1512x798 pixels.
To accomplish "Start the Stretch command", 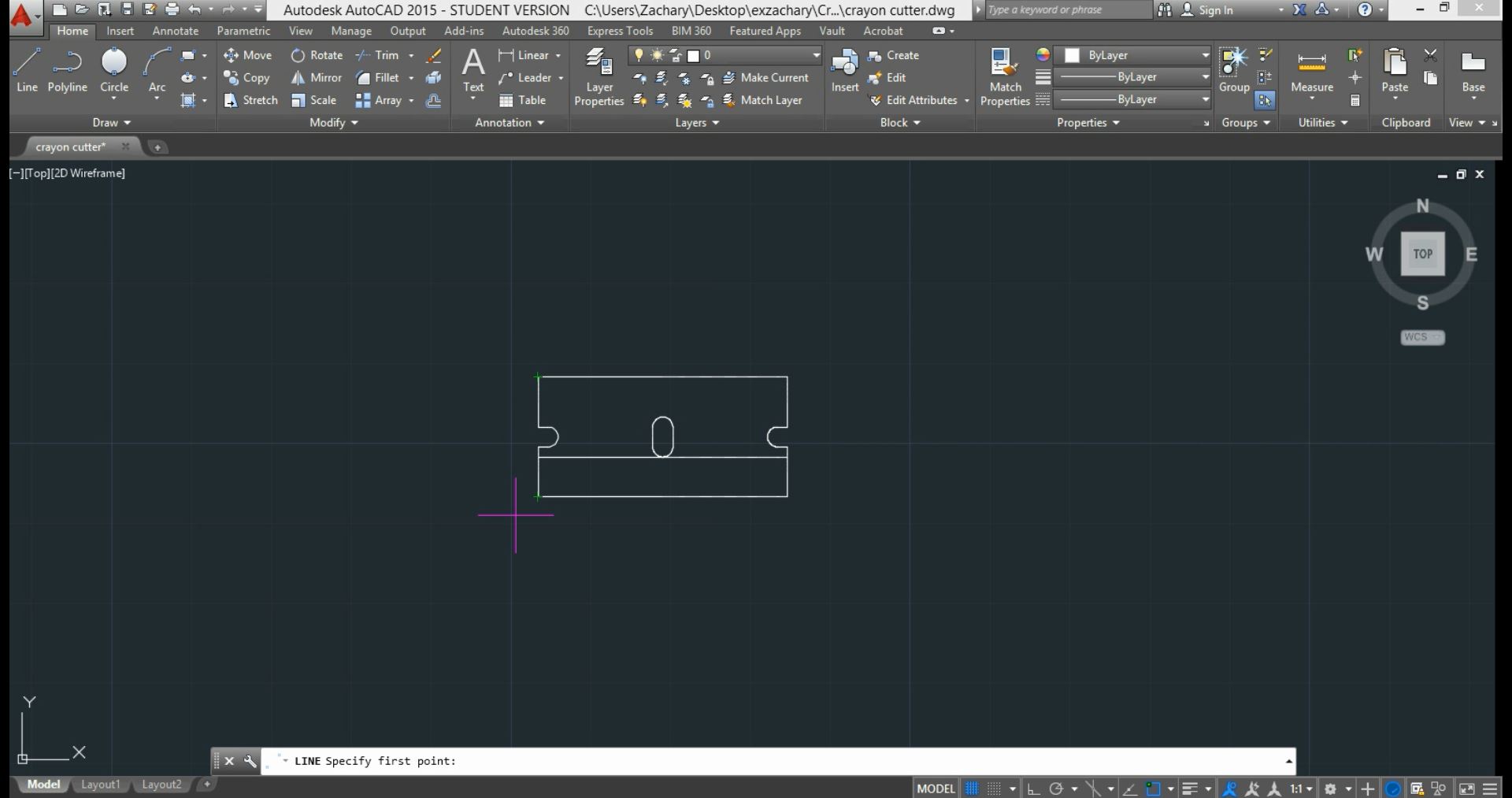I will 250,100.
